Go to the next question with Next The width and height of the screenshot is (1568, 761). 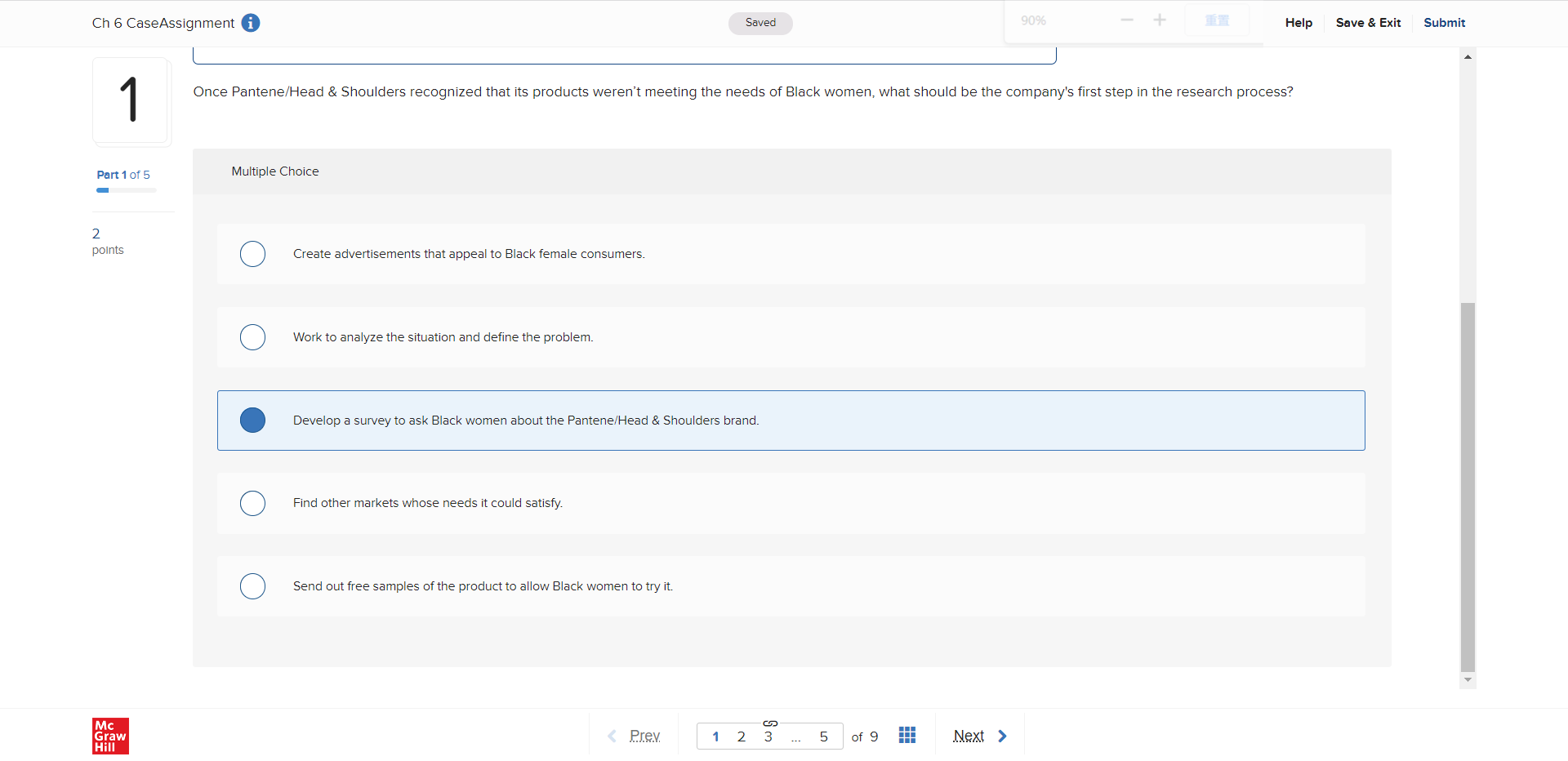click(x=969, y=736)
